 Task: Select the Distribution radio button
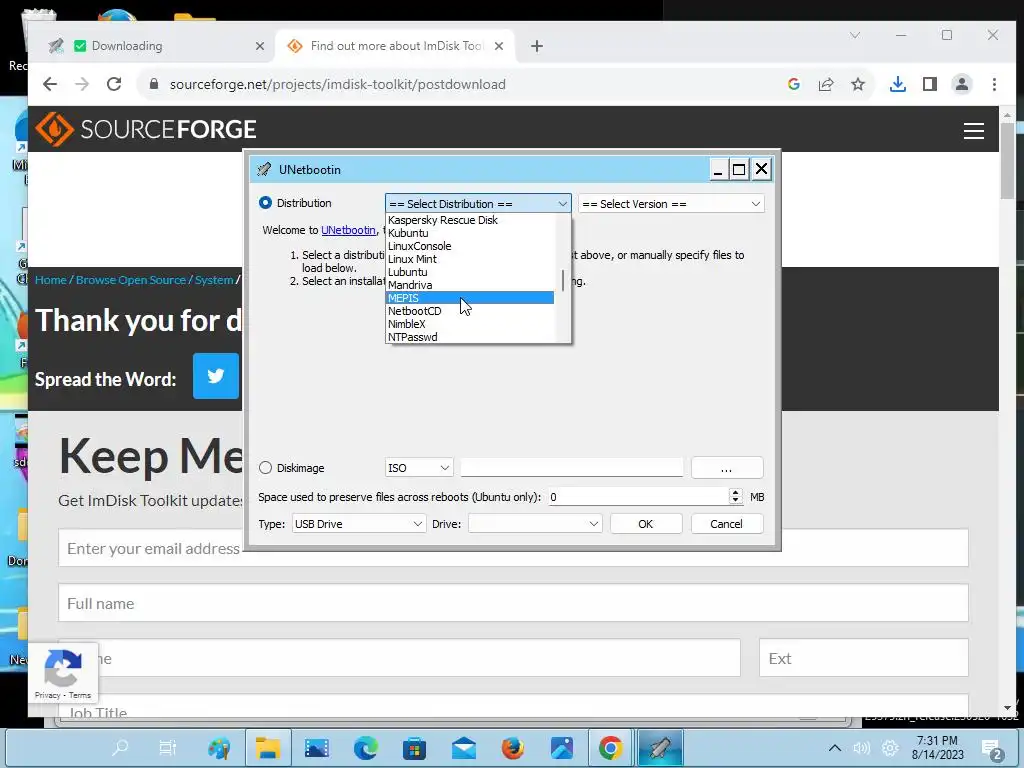[x=265, y=203]
